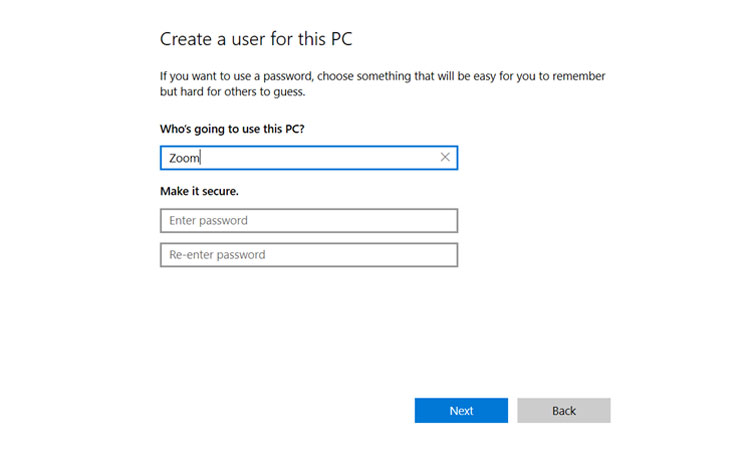The width and height of the screenshot is (750, 455).
Task: Go back with the Back button
Action: [563, 411]
